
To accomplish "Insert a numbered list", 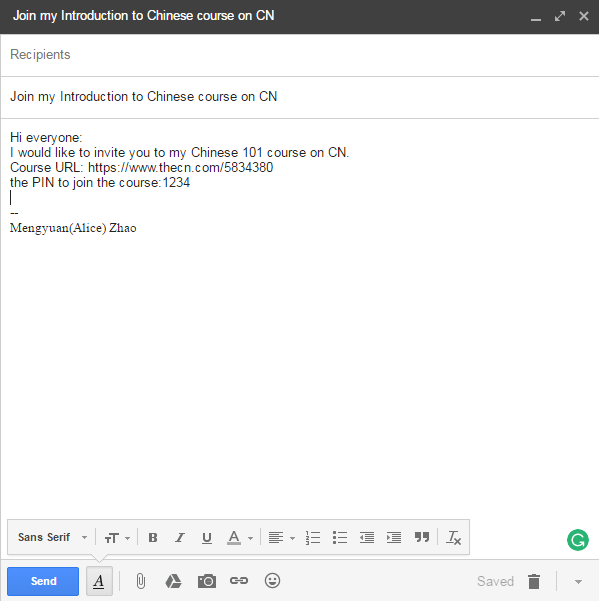I will (x=313, y=538).
